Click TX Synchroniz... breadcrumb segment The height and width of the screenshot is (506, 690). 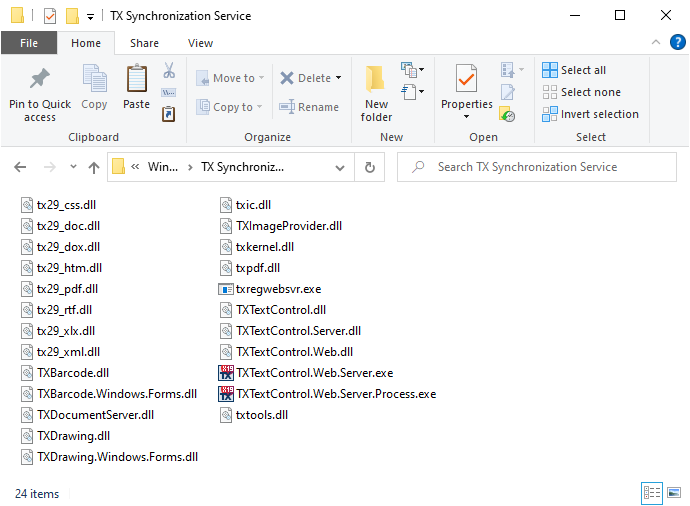point(242,167)
